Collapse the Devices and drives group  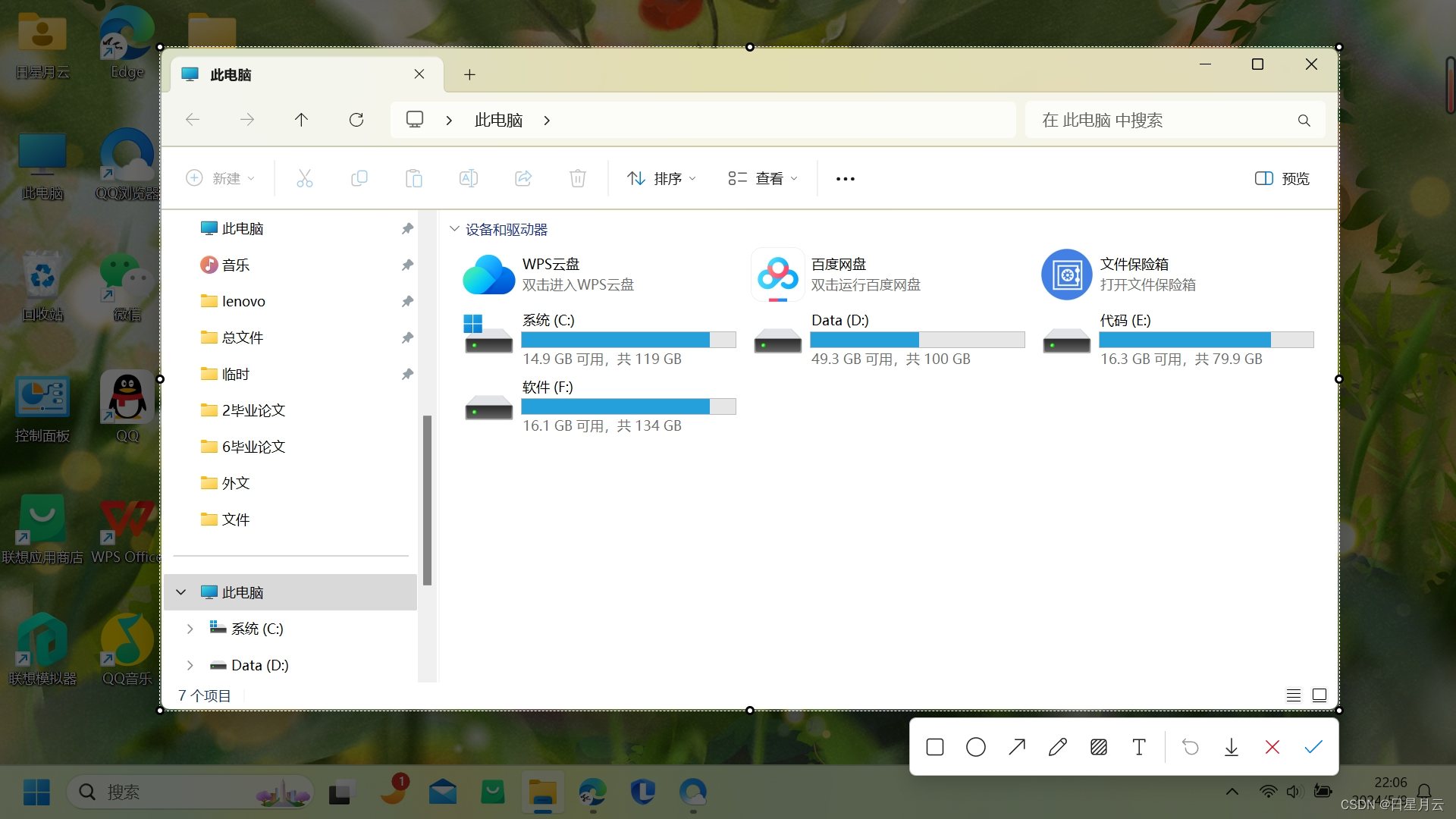(454, 229)
